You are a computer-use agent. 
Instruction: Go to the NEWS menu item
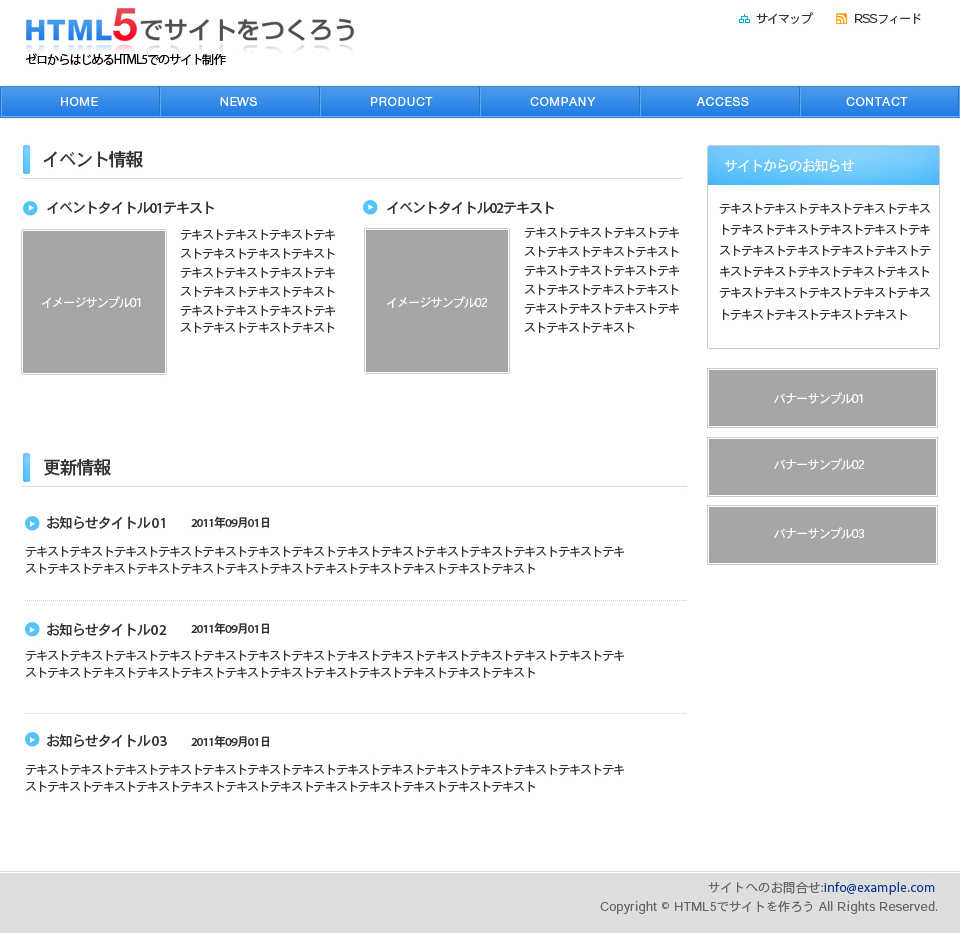point(239,102)
